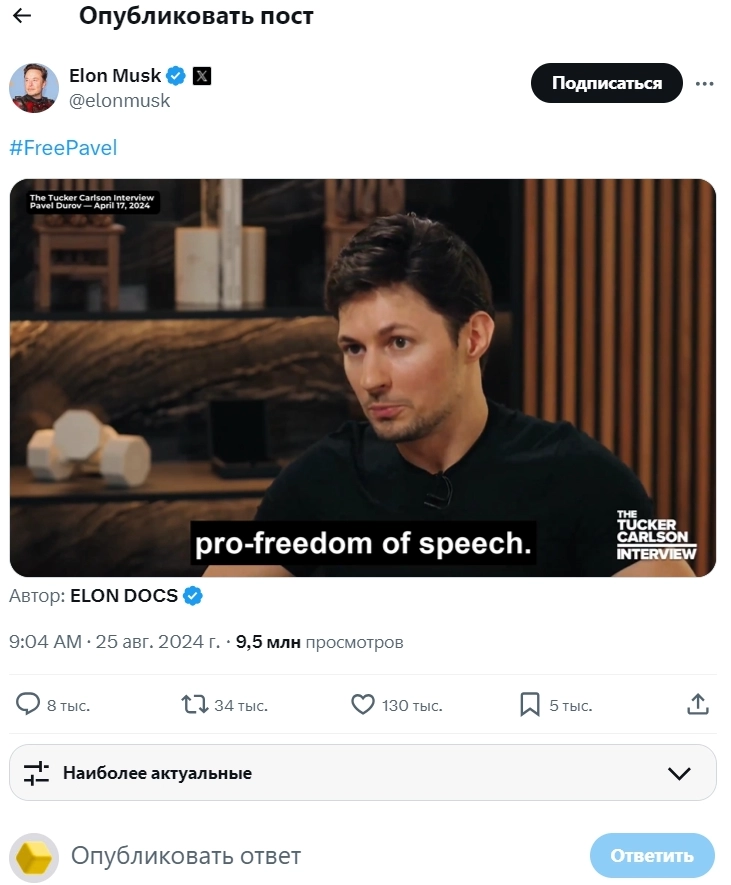
Task: Click the filter sliders icon
Action: 36,773
